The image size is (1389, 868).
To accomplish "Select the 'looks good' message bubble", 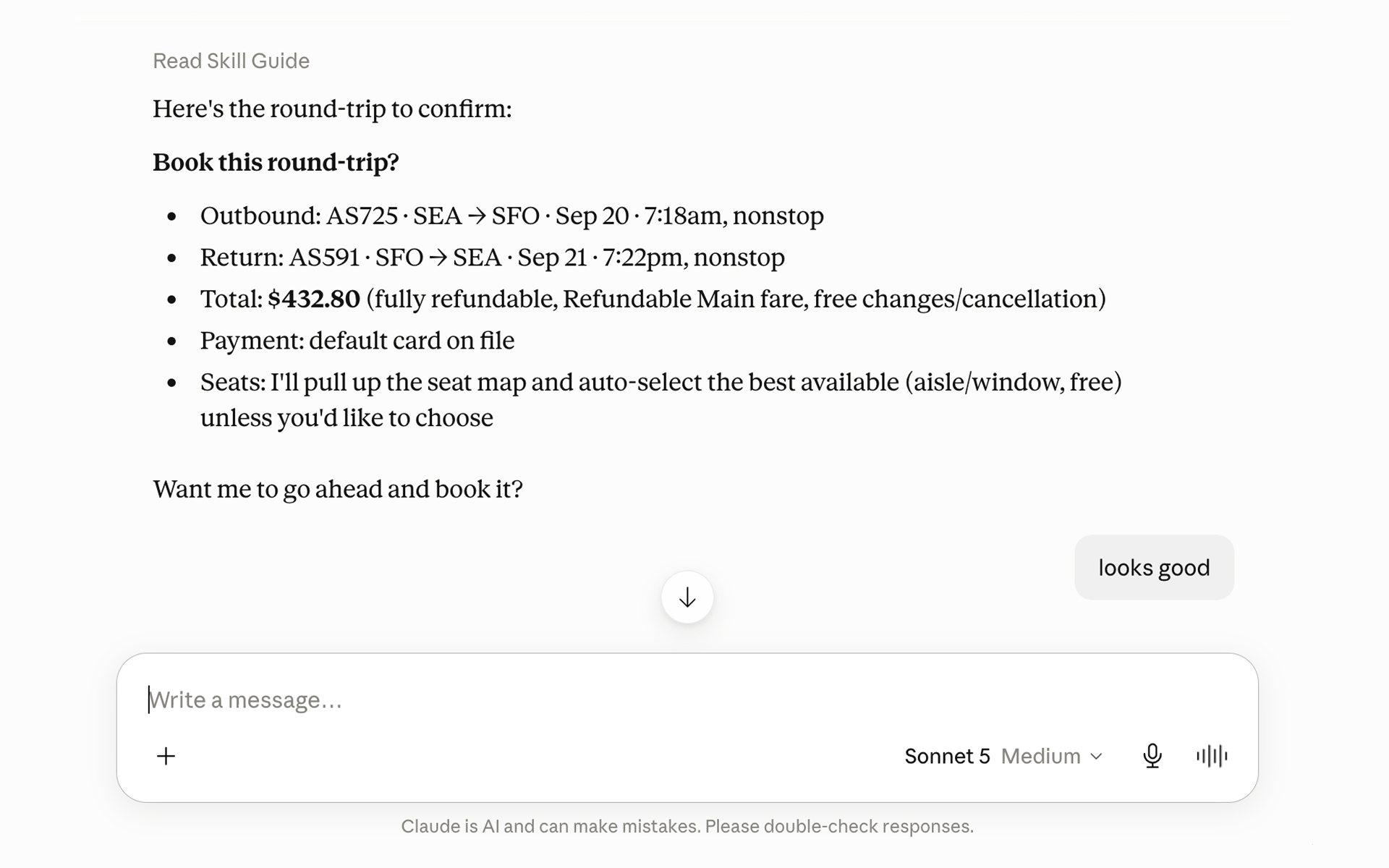I will [1154, 567].
